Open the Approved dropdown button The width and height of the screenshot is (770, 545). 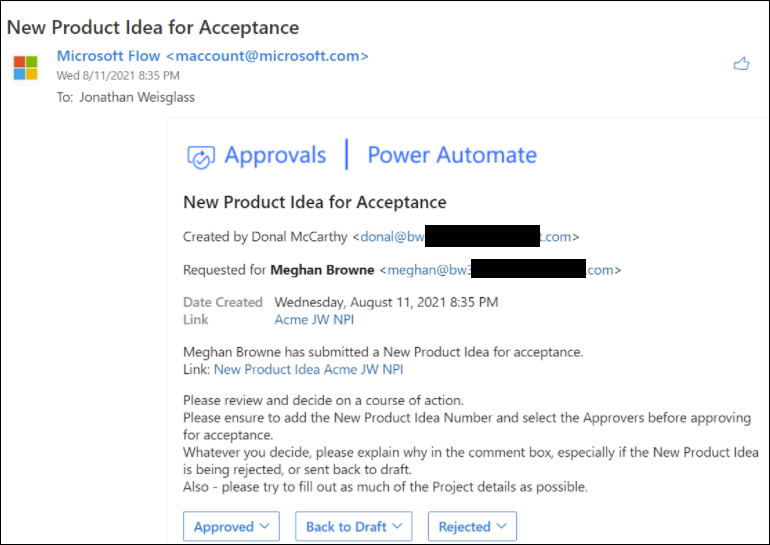[x=231, y=526]
